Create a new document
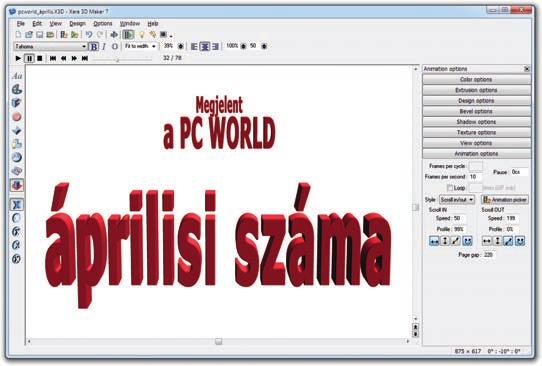 [x=19, y=35]
